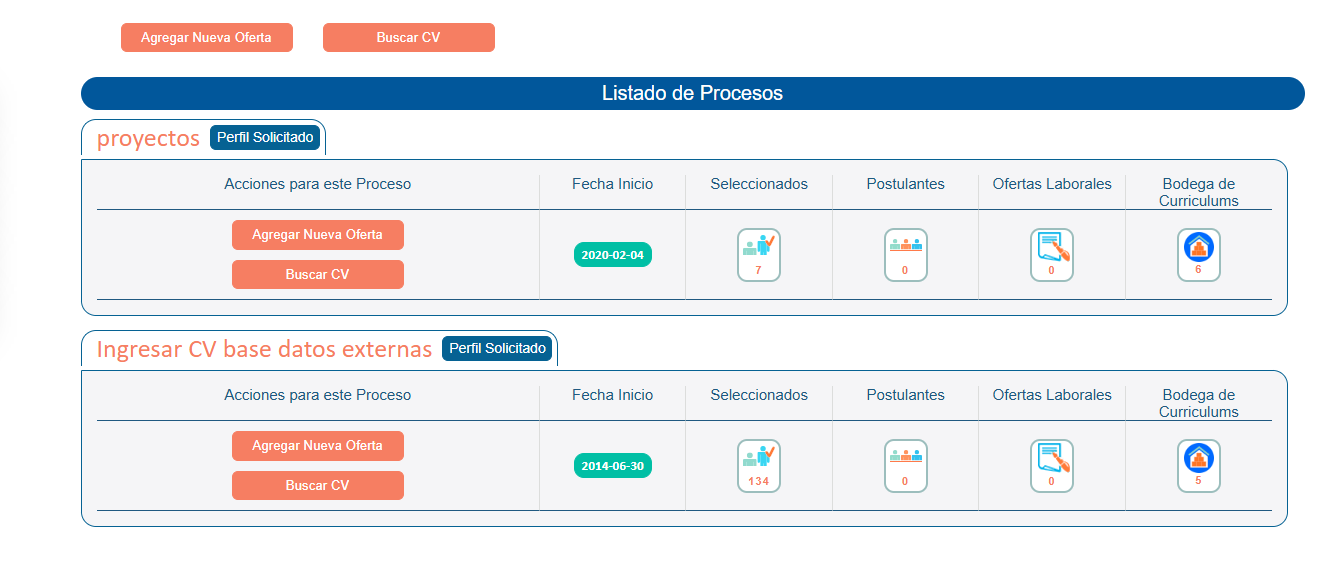The image size is (1337, 566).
Task: Open Bodega de Curriculums icon for proyectos
Action: click(1198, 255)
